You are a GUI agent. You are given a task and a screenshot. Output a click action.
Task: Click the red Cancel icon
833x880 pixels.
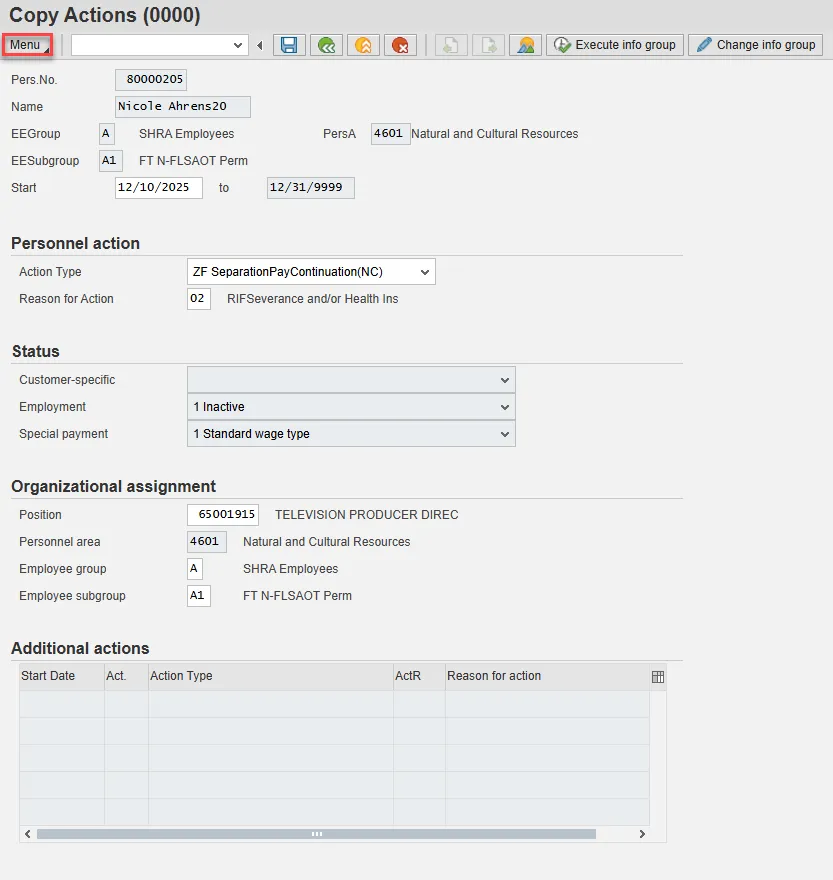tap(400, 45)
